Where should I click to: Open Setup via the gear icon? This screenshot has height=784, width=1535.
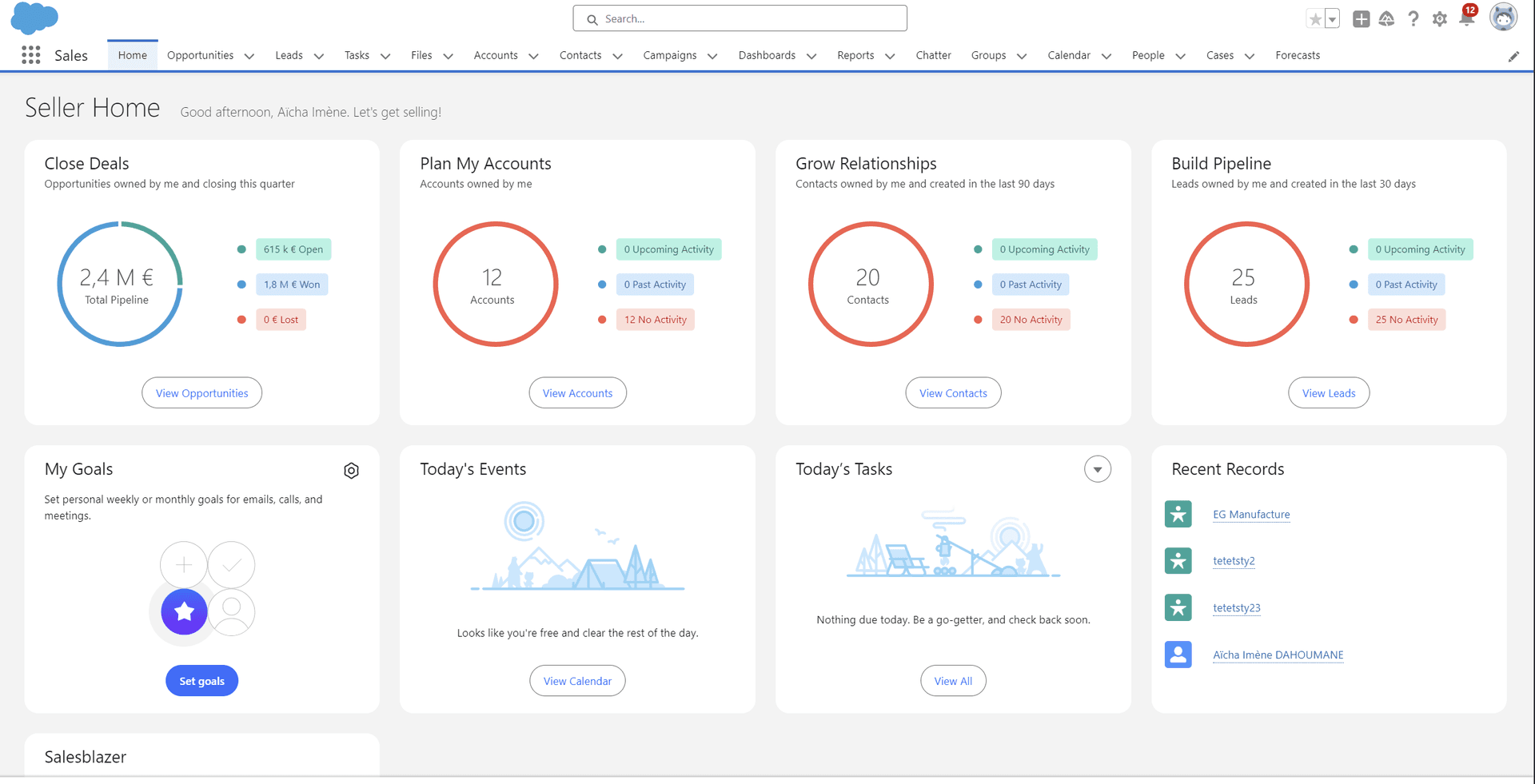[1440, 18]
